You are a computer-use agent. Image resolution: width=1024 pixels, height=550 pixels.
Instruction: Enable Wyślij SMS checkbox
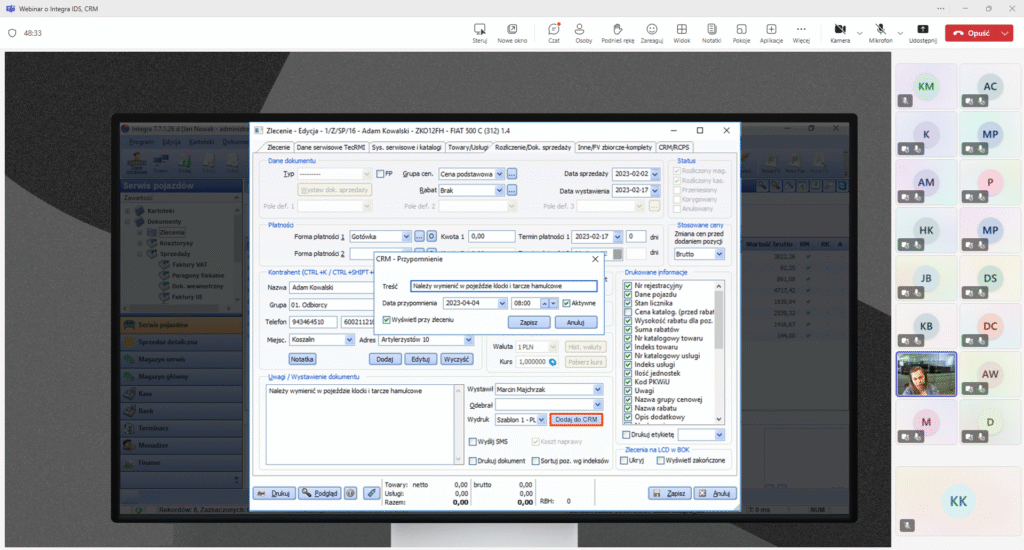473,442
